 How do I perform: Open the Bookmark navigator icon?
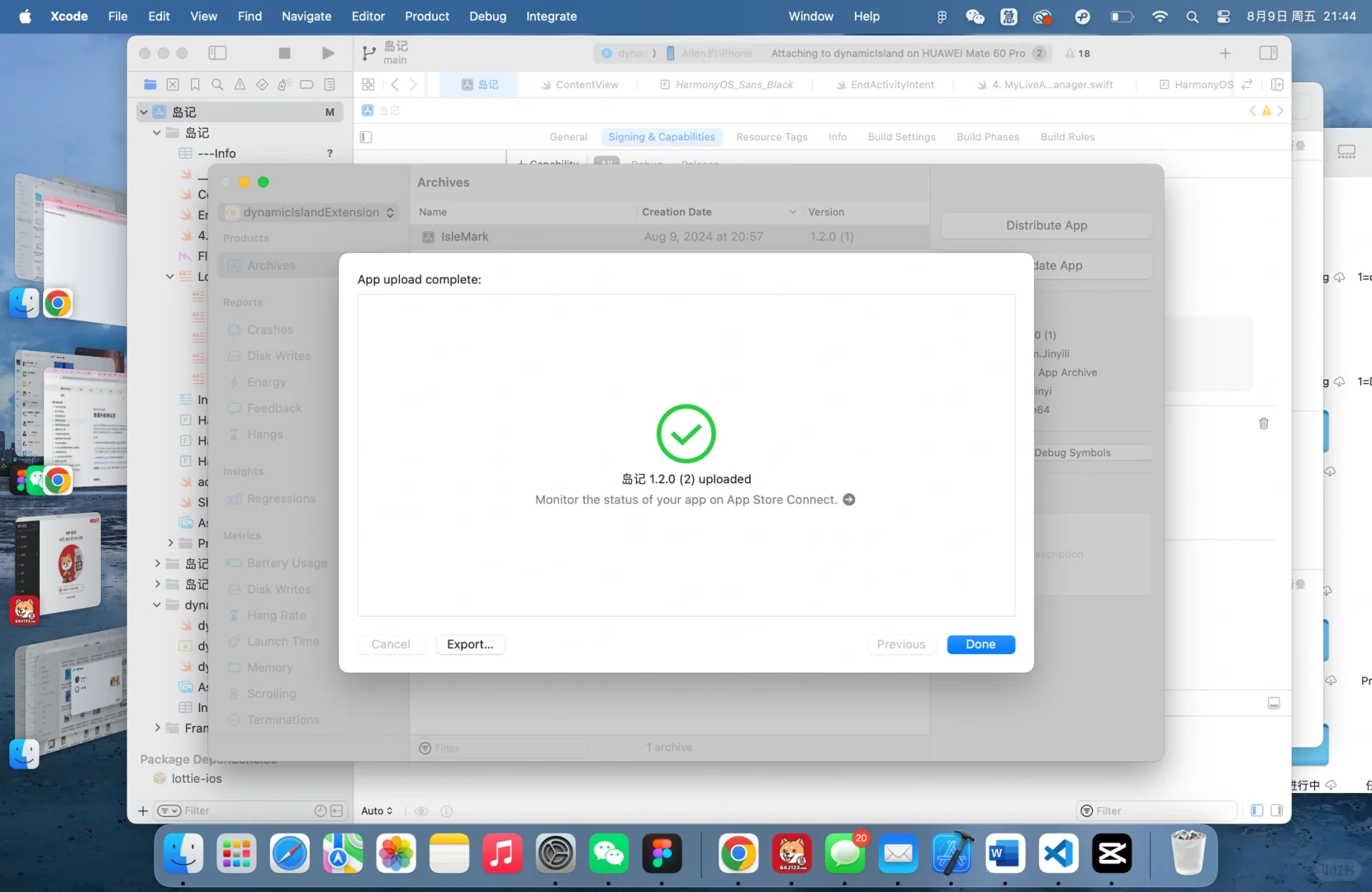pos(195,84)
